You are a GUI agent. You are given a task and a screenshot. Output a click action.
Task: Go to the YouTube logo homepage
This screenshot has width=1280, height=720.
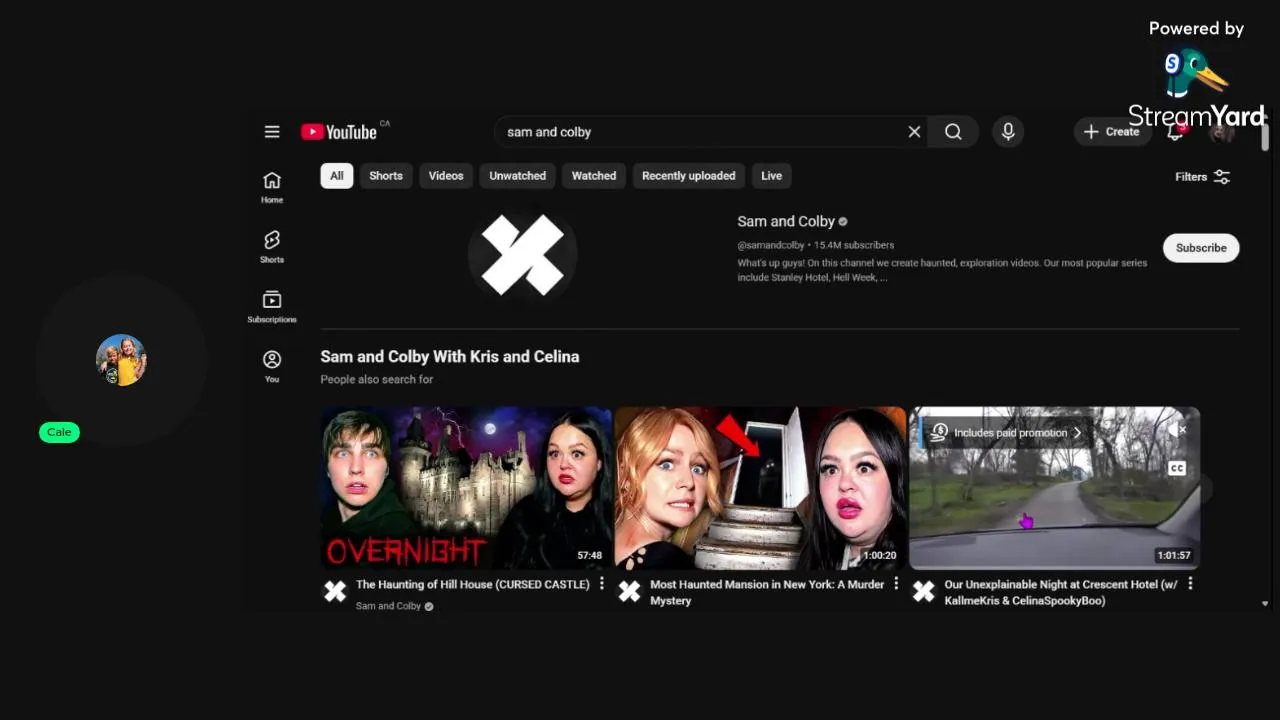(x=339, y=132)
